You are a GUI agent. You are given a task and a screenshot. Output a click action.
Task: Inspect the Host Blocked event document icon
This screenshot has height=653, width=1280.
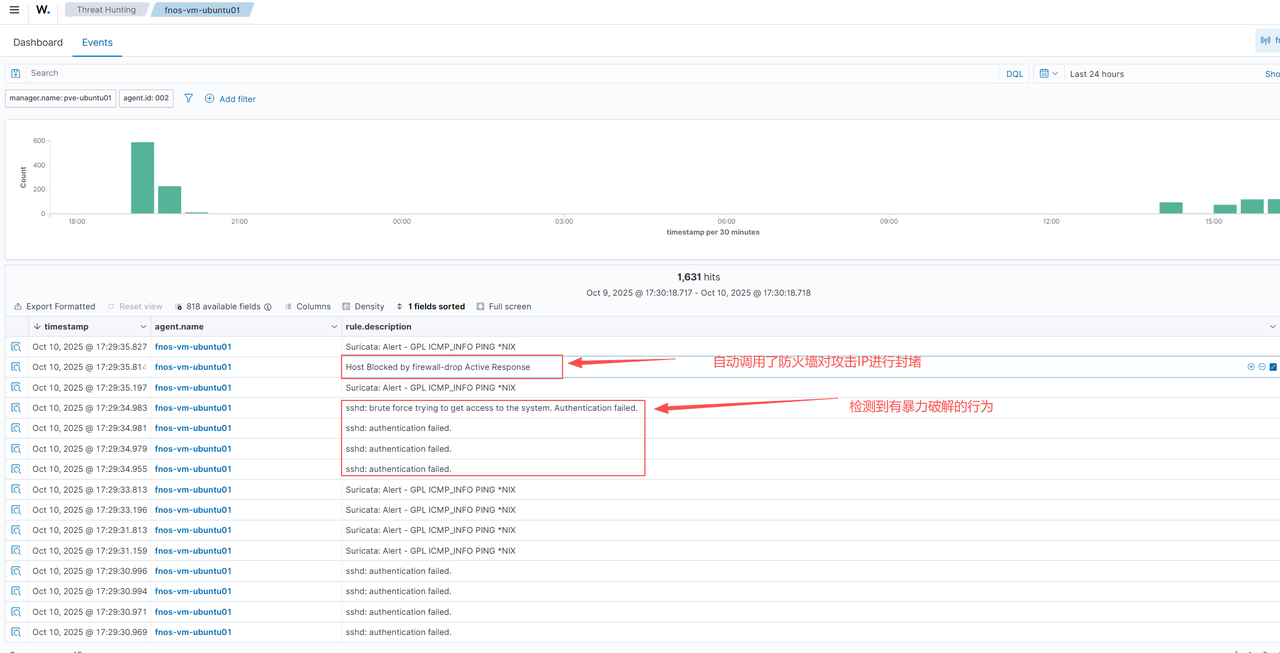coord(16,367)
